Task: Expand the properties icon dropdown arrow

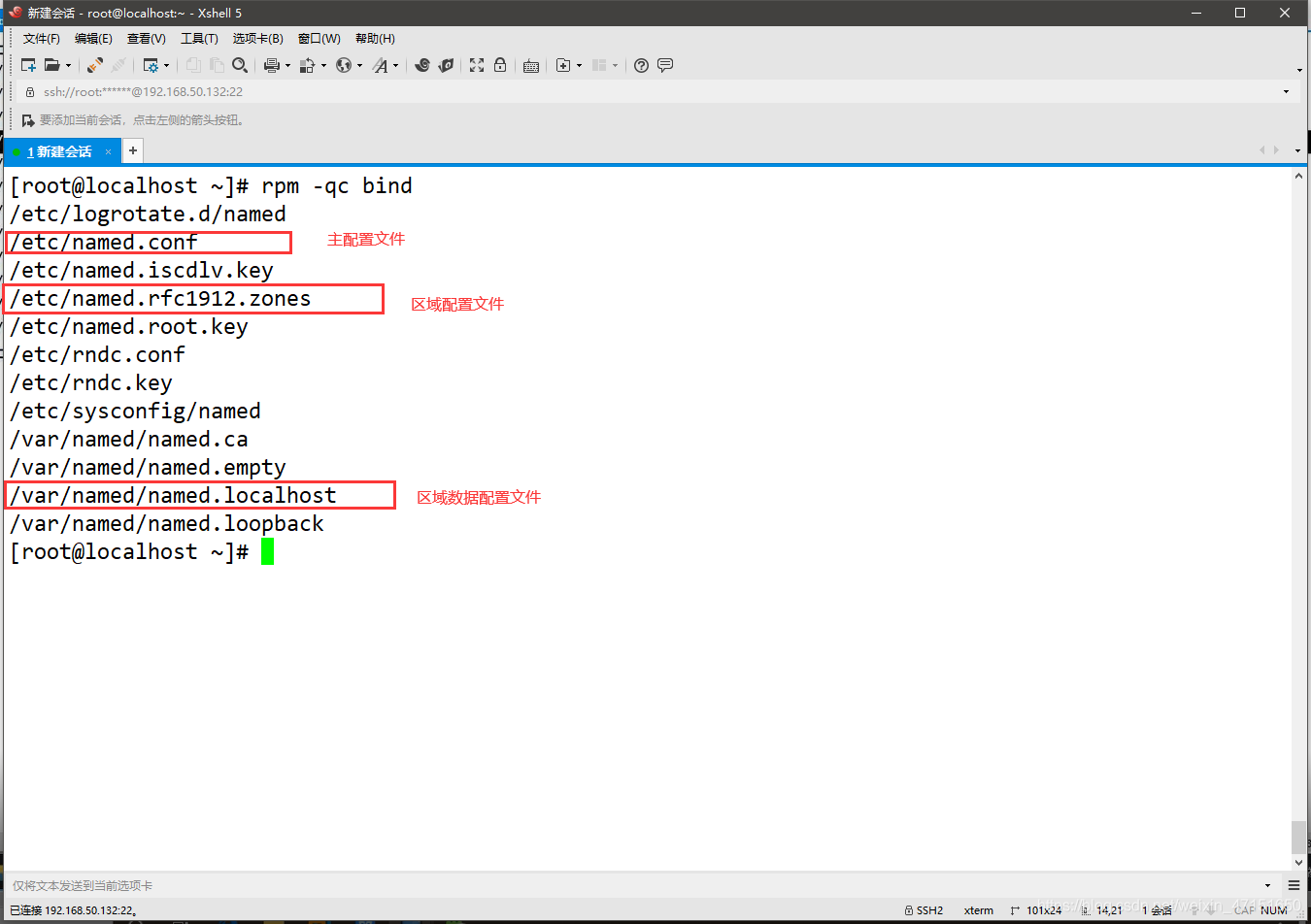Action: click(x=167, y=66)
